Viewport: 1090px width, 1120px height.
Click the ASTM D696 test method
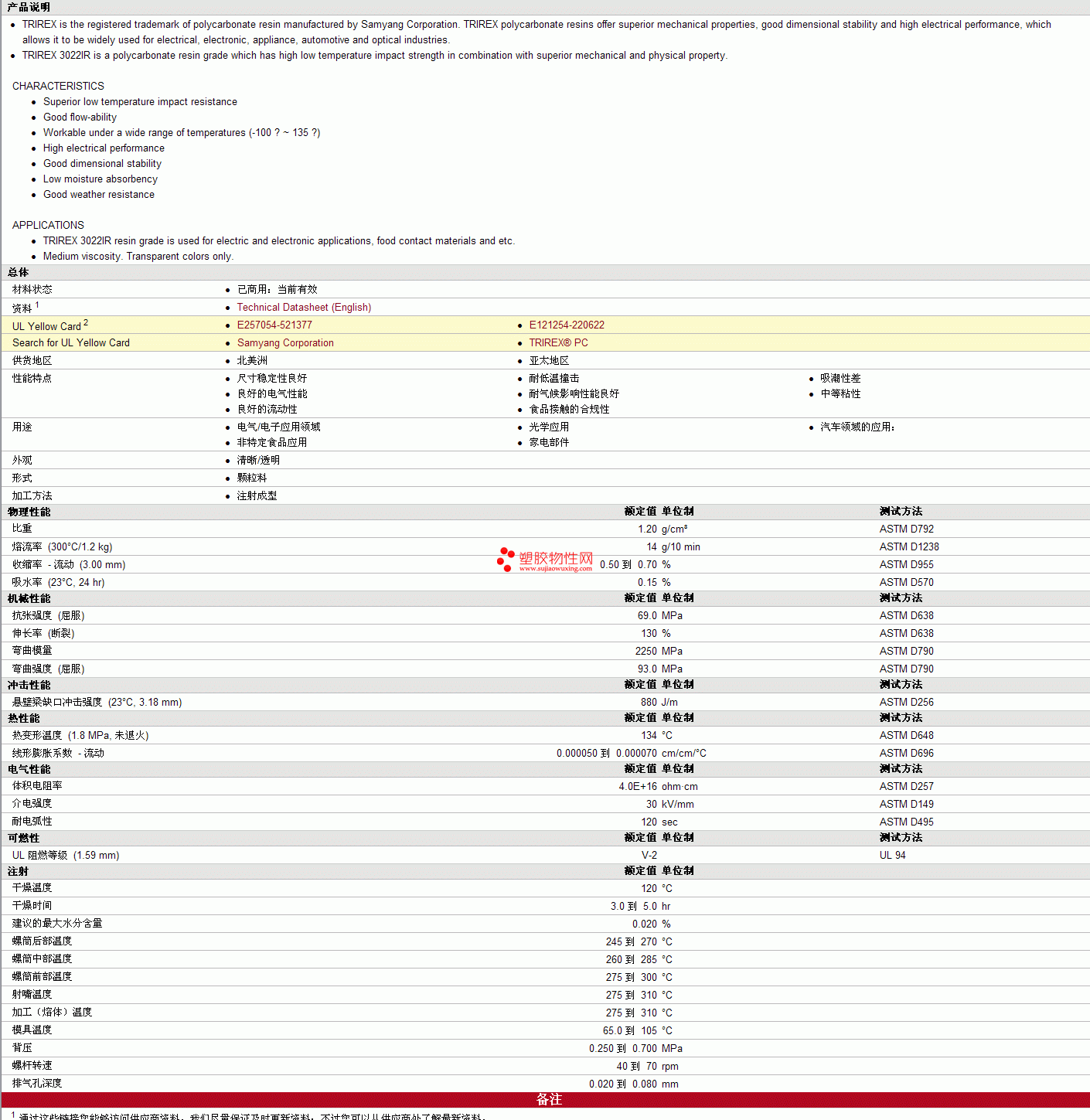[907, 754]
